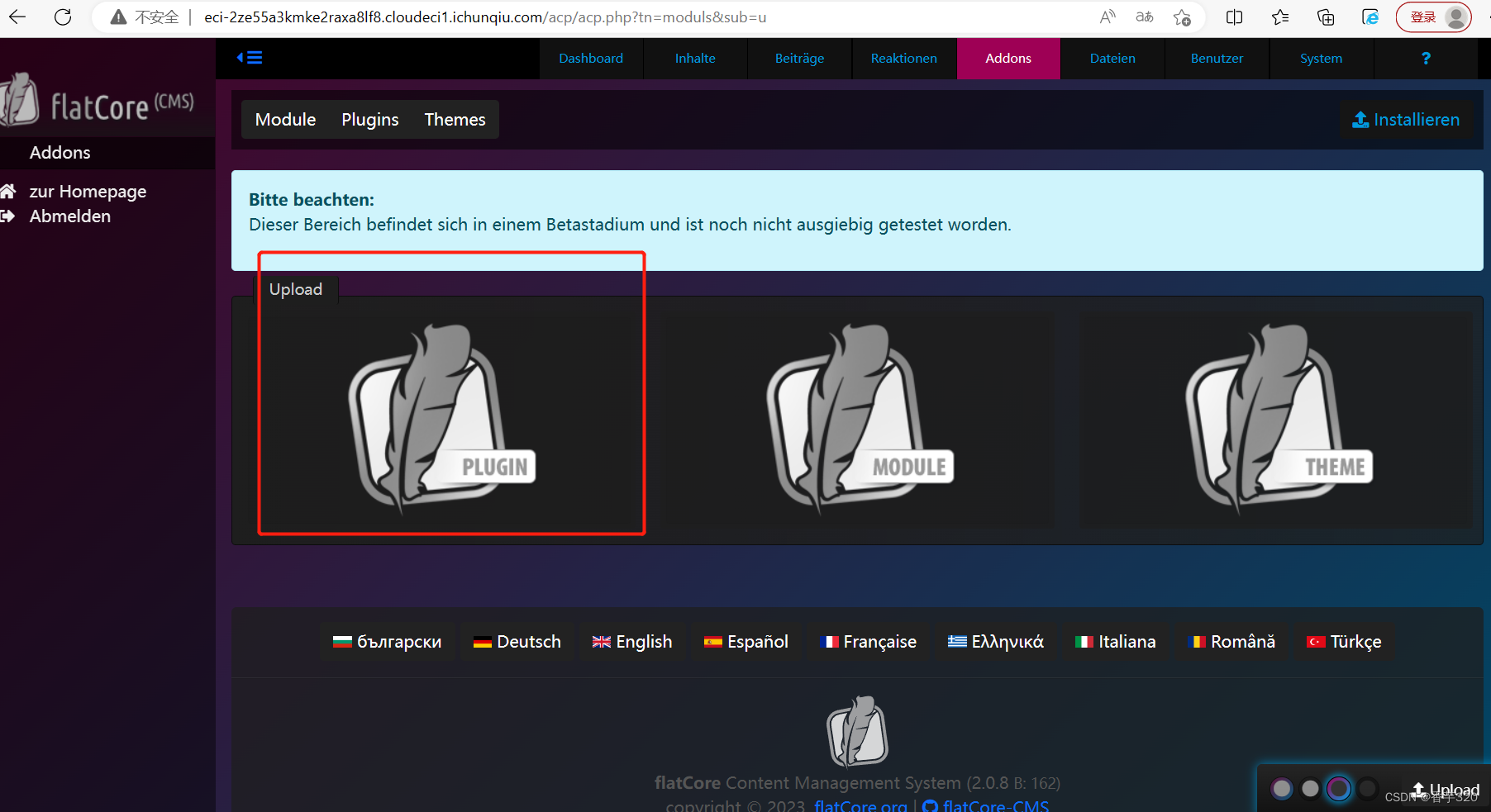The height and width of the screenshot is (812, 1491).
Task: Switch language to Türkçe
Action: 1344,642
